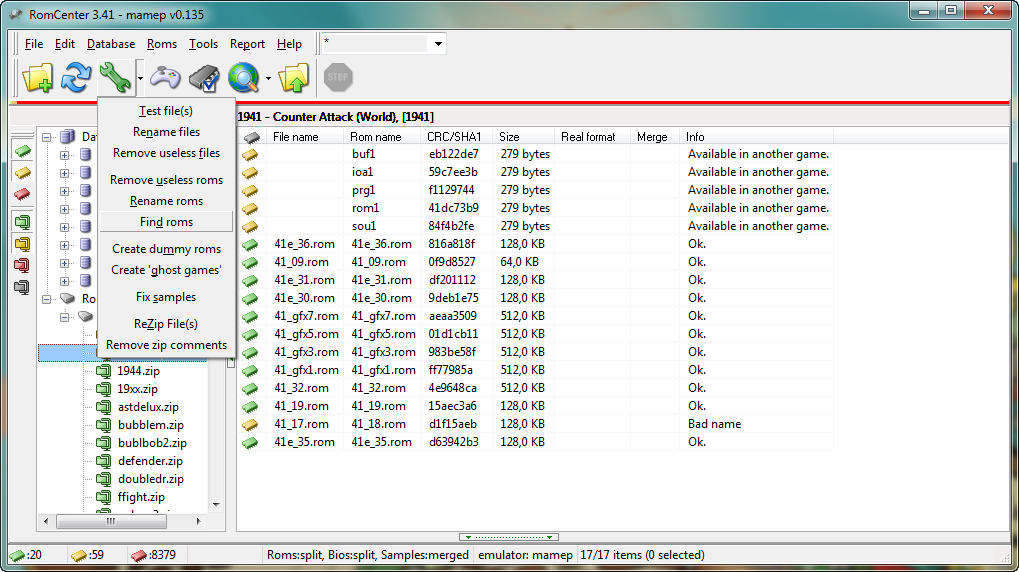Click the add folder toolbar icon
This screenshot has width=1019, height=572.
(37, 77)
